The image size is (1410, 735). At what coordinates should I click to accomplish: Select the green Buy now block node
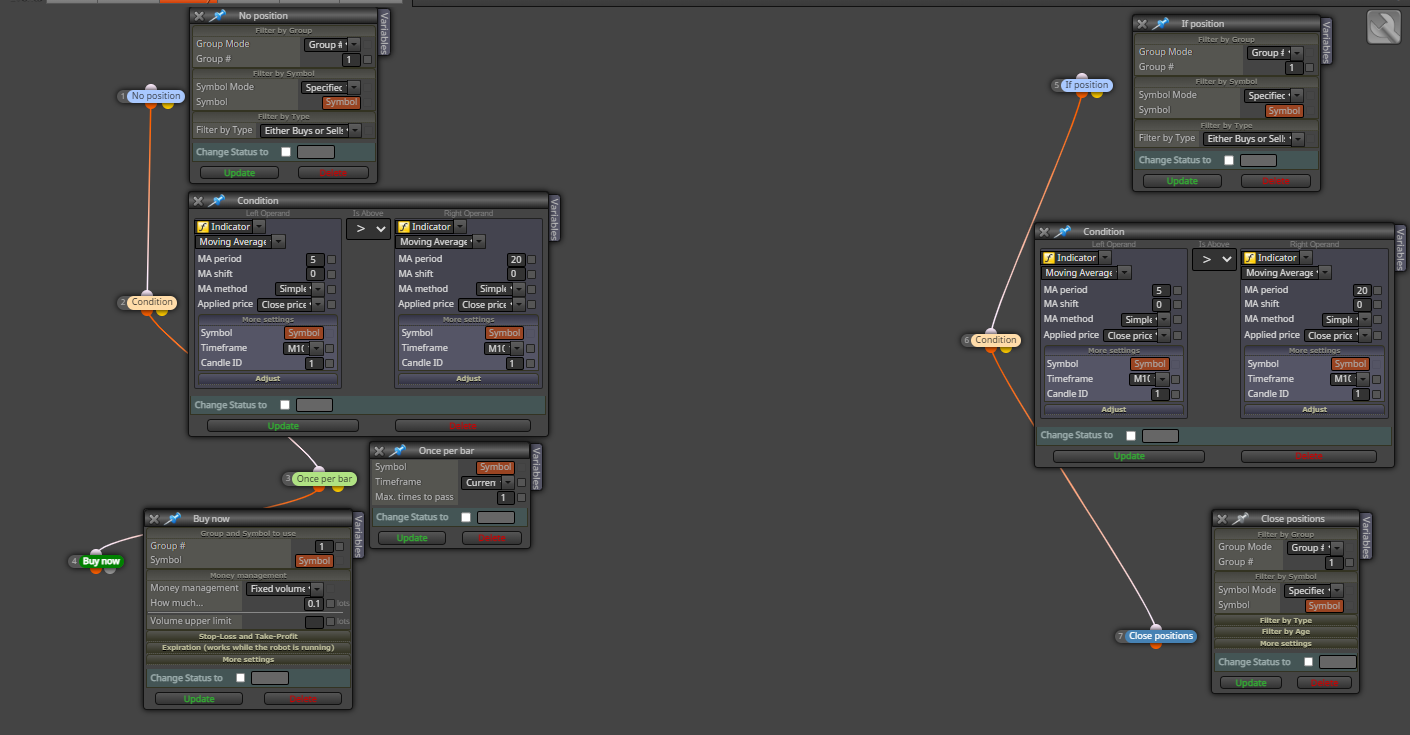101,561
